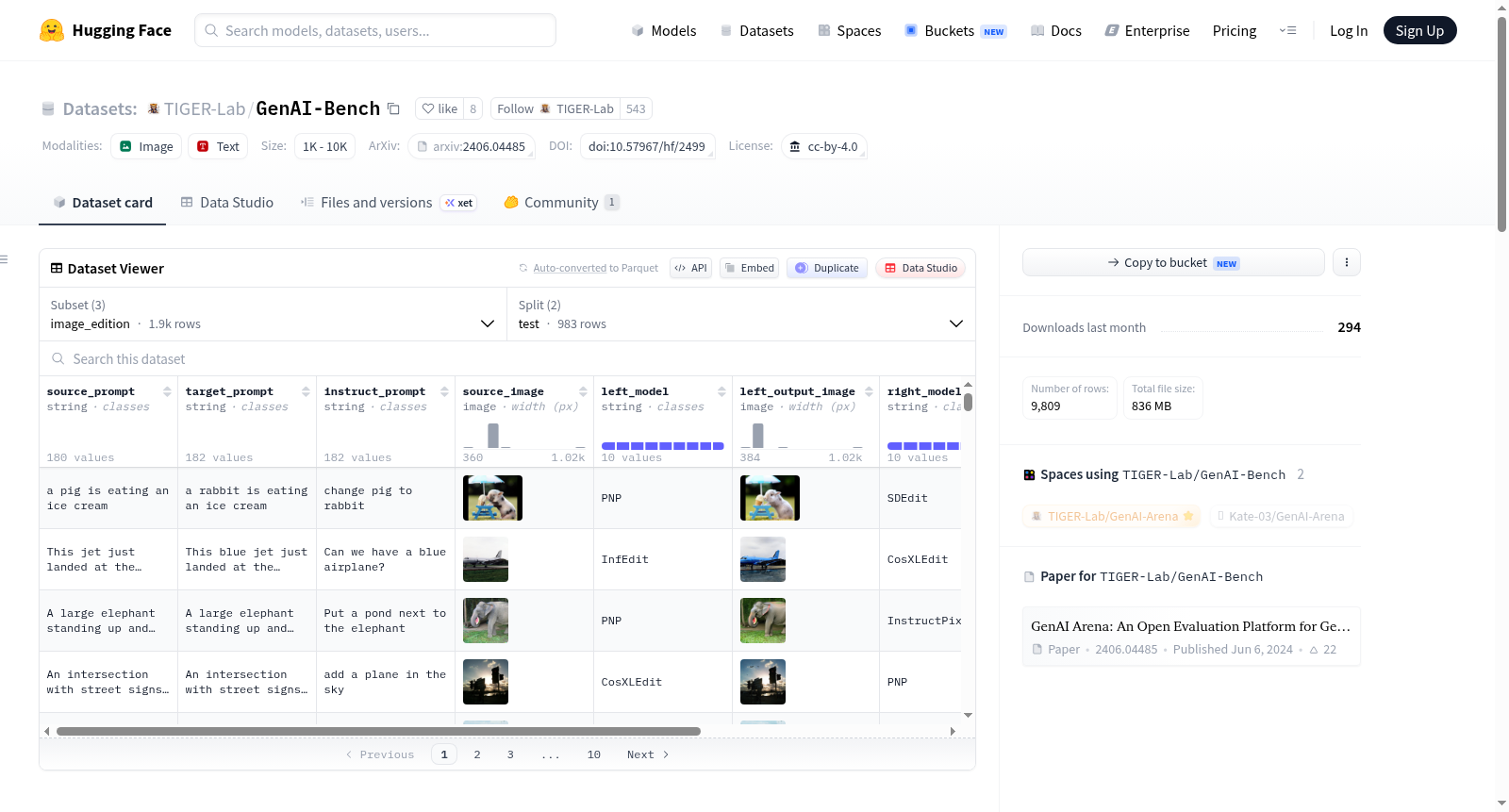Viewport: 1509px width, 812px height.
Task: Go to page 2 of the dataset
Action: [477, 754]
